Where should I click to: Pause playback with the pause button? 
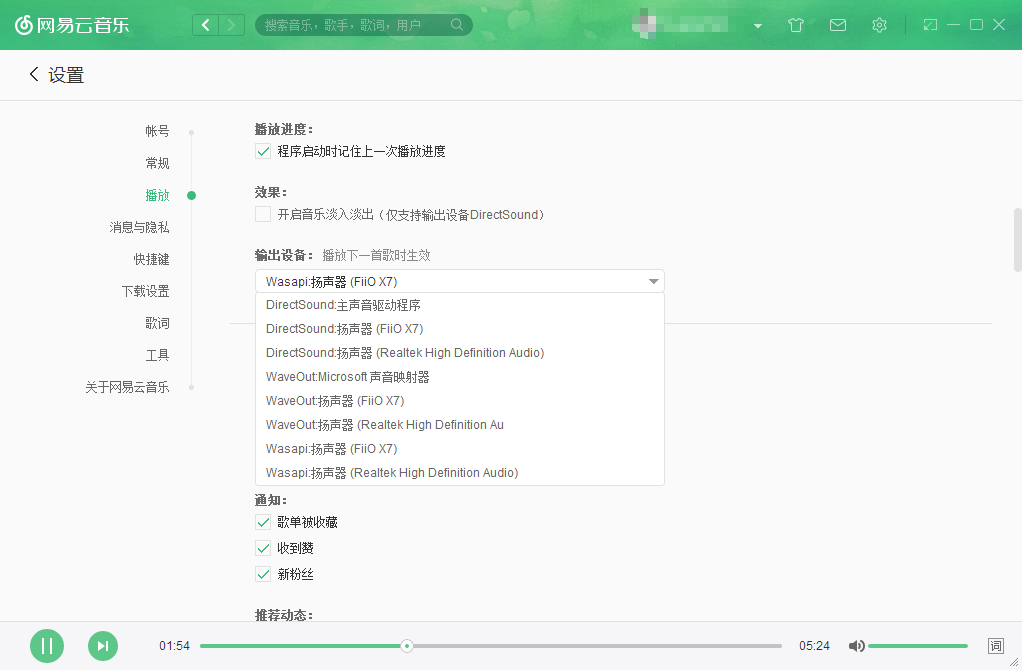(x=47, y=646)
